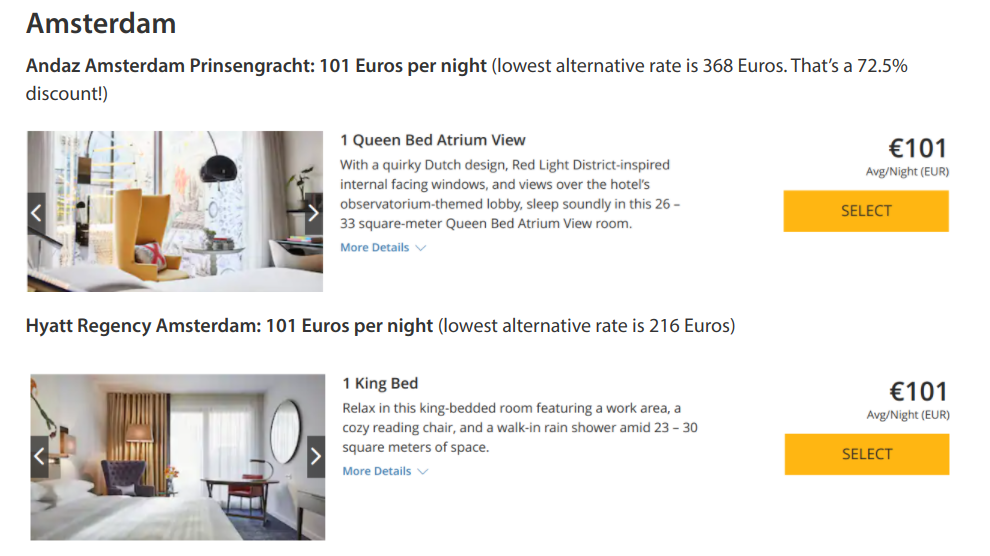Select the 1 Queen Bed Atrium View room

(x=865, y=211)
